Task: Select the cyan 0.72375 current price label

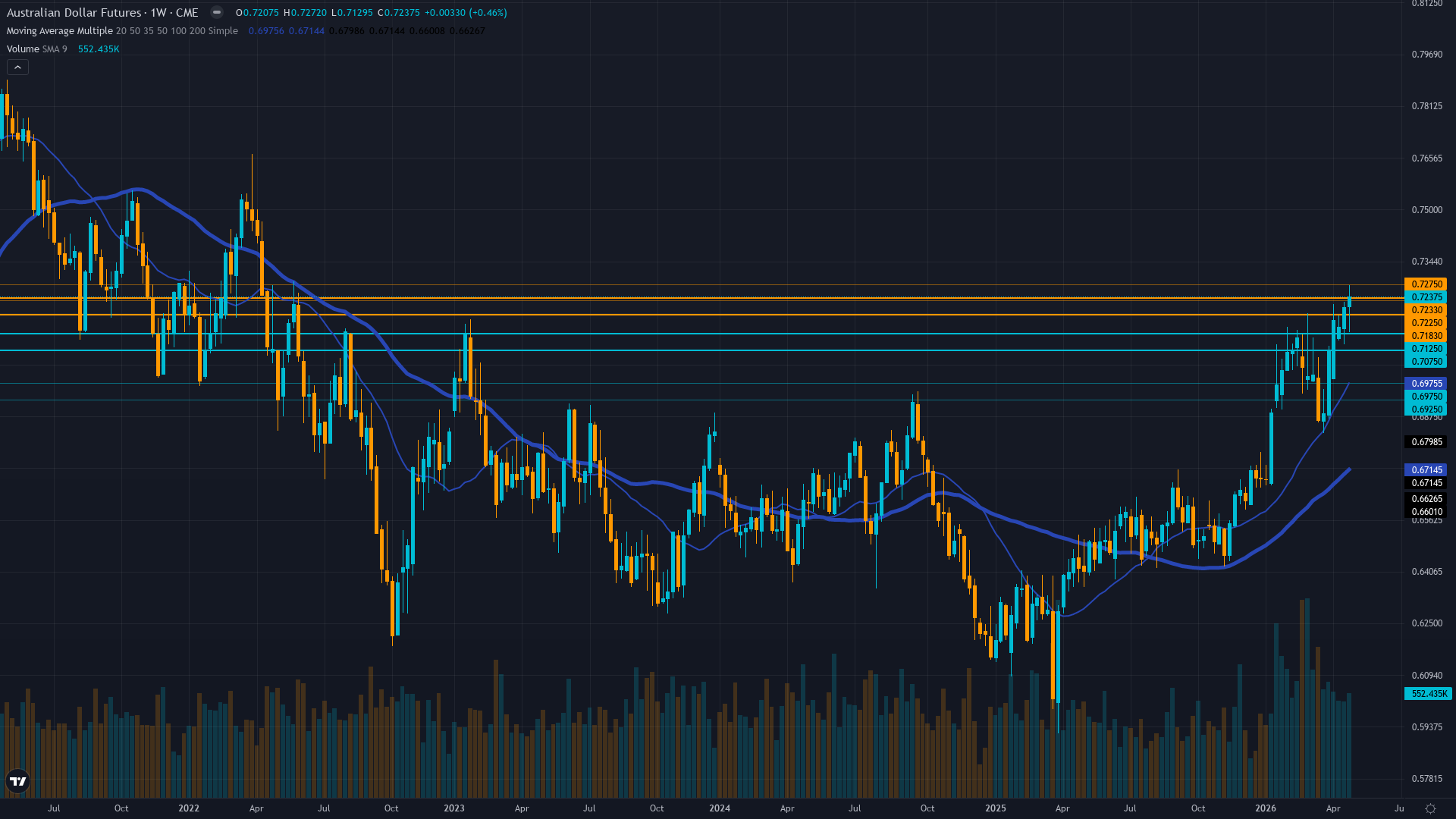Action: [x=1426, y=297]
